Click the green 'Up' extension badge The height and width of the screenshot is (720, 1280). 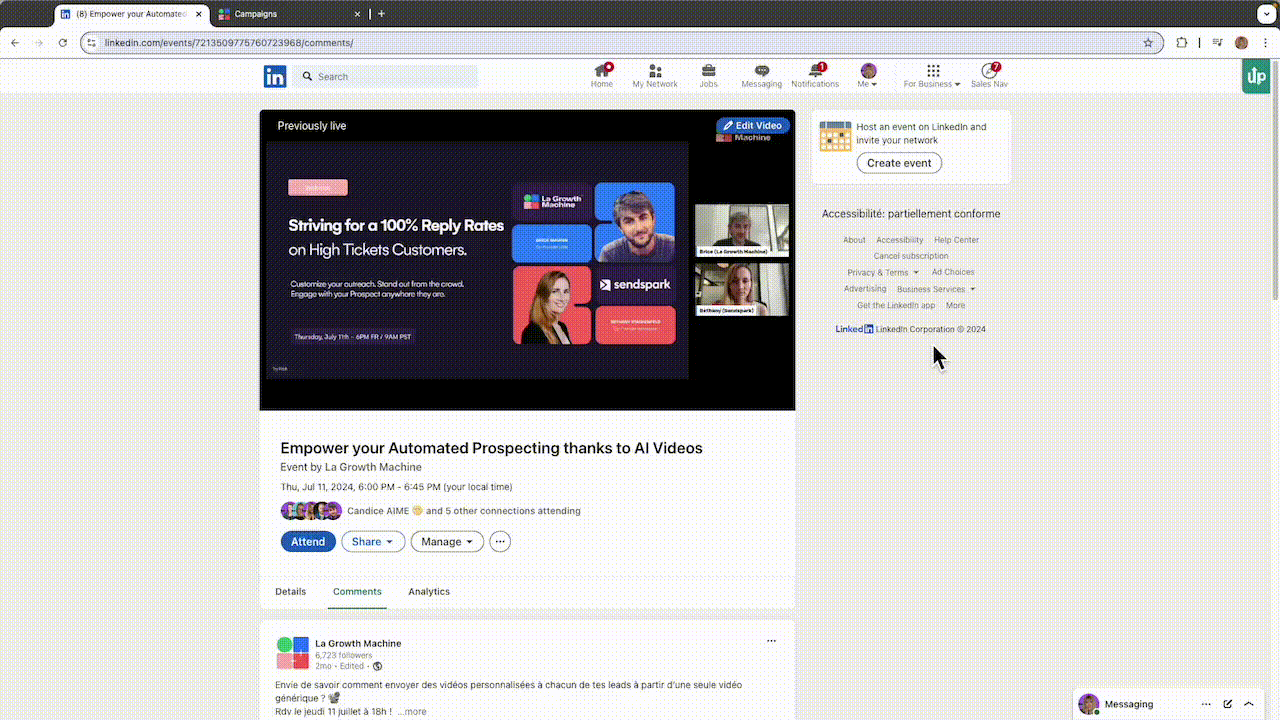1255,77
